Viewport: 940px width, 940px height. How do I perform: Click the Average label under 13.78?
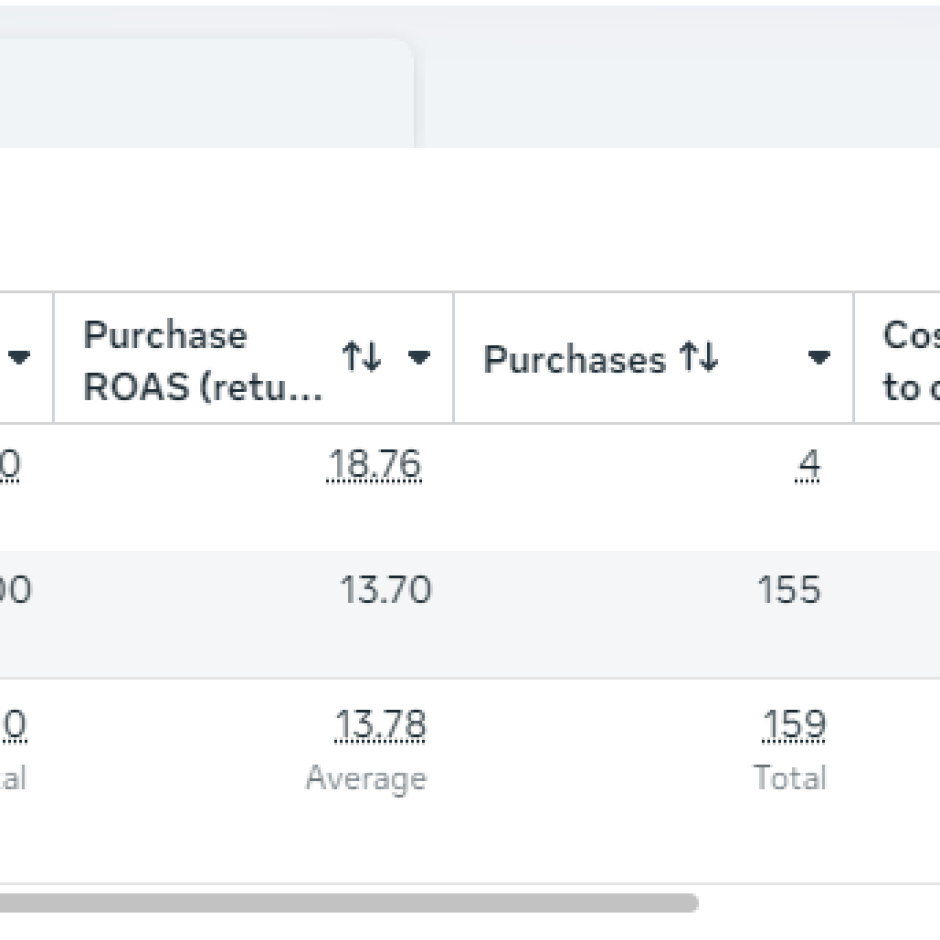pos(366,779)
